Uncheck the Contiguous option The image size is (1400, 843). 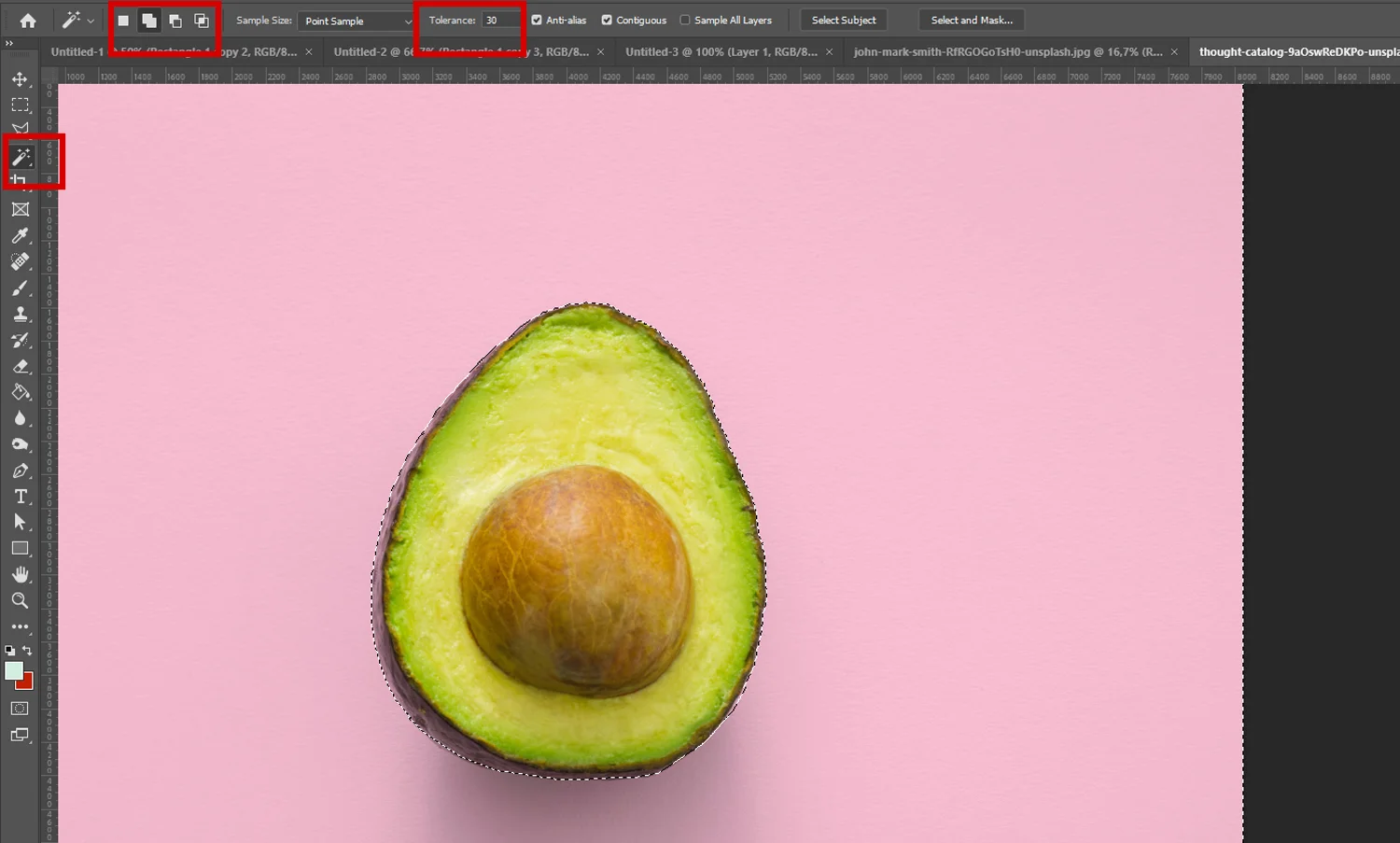[x=607, y=21]
